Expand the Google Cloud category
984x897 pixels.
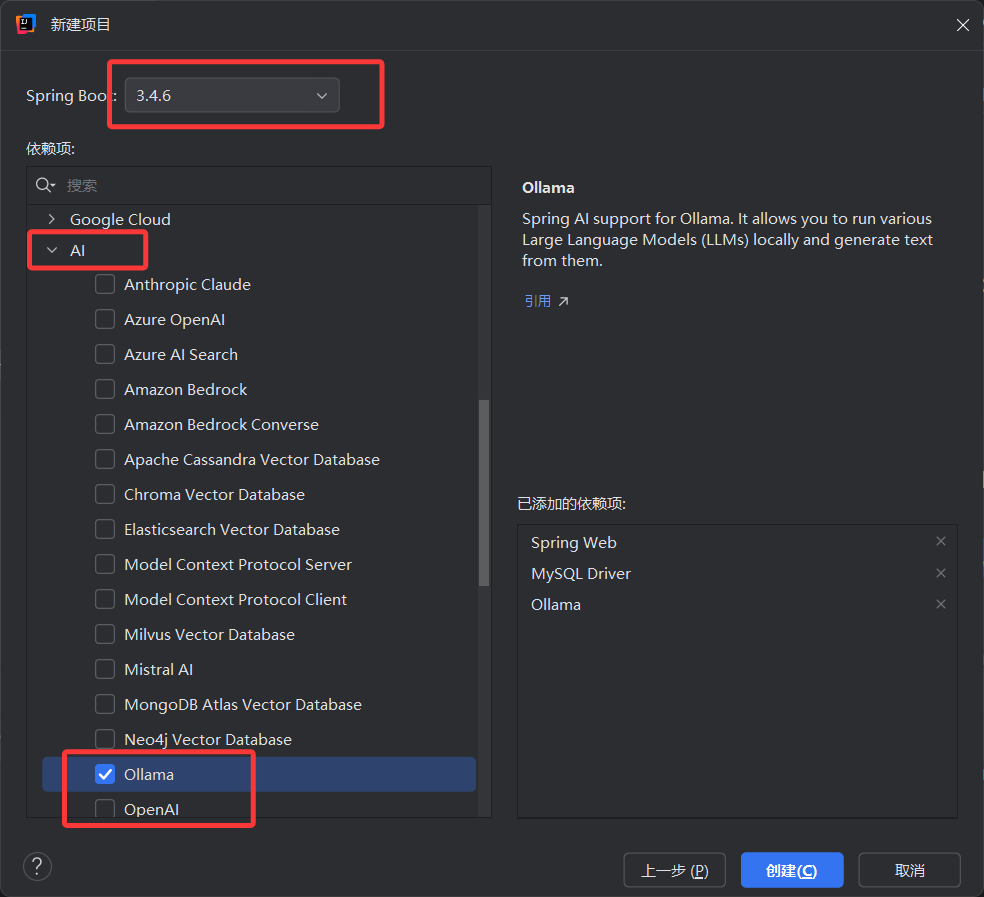coord(51,219)
